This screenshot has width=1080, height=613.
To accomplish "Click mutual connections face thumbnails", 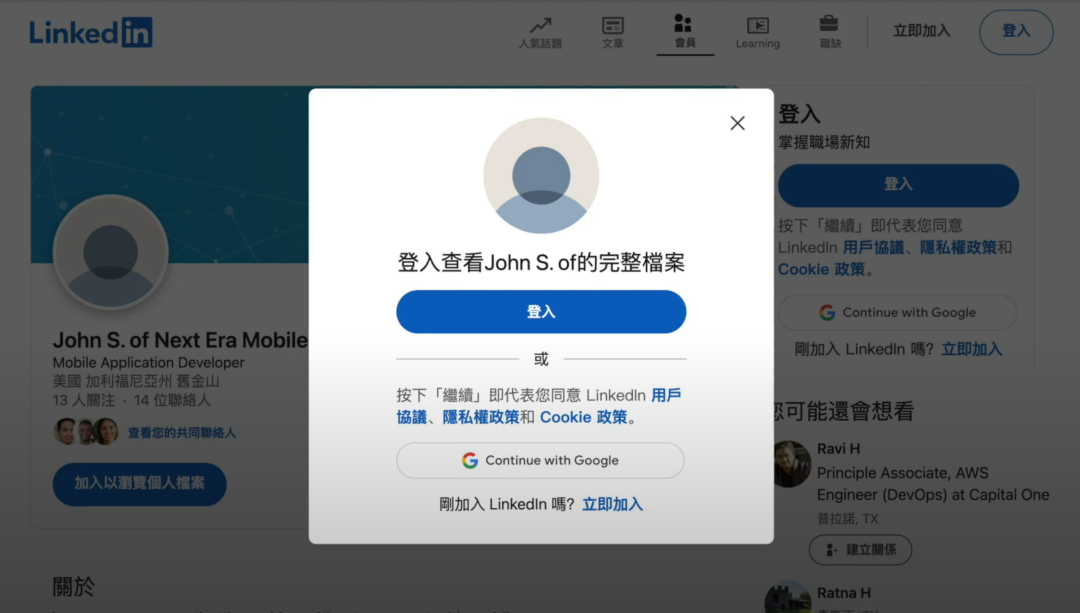I will pyautogui.click(x=86, y=432).
